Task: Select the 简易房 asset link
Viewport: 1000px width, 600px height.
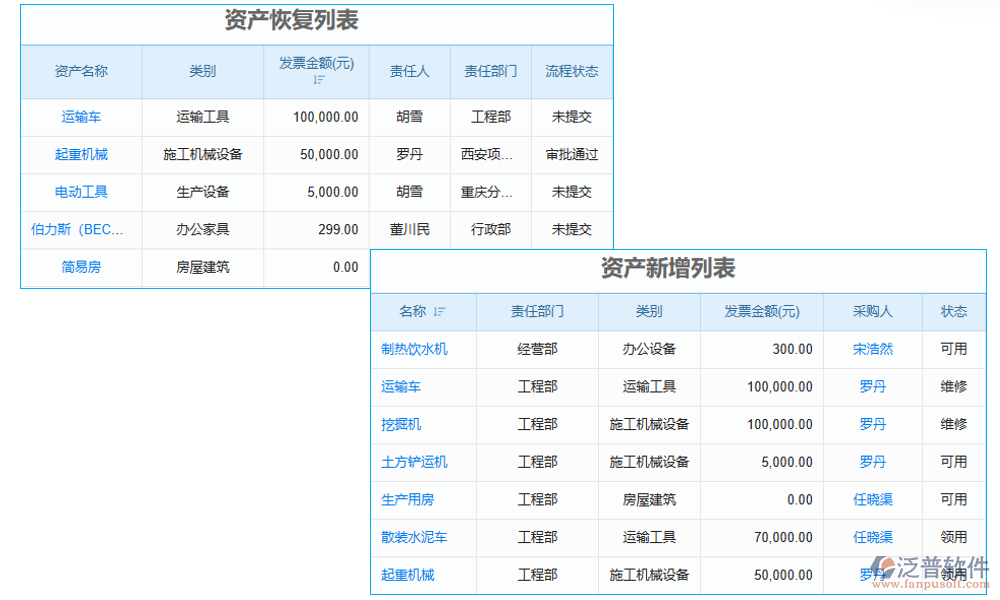Action: [81, 267]
